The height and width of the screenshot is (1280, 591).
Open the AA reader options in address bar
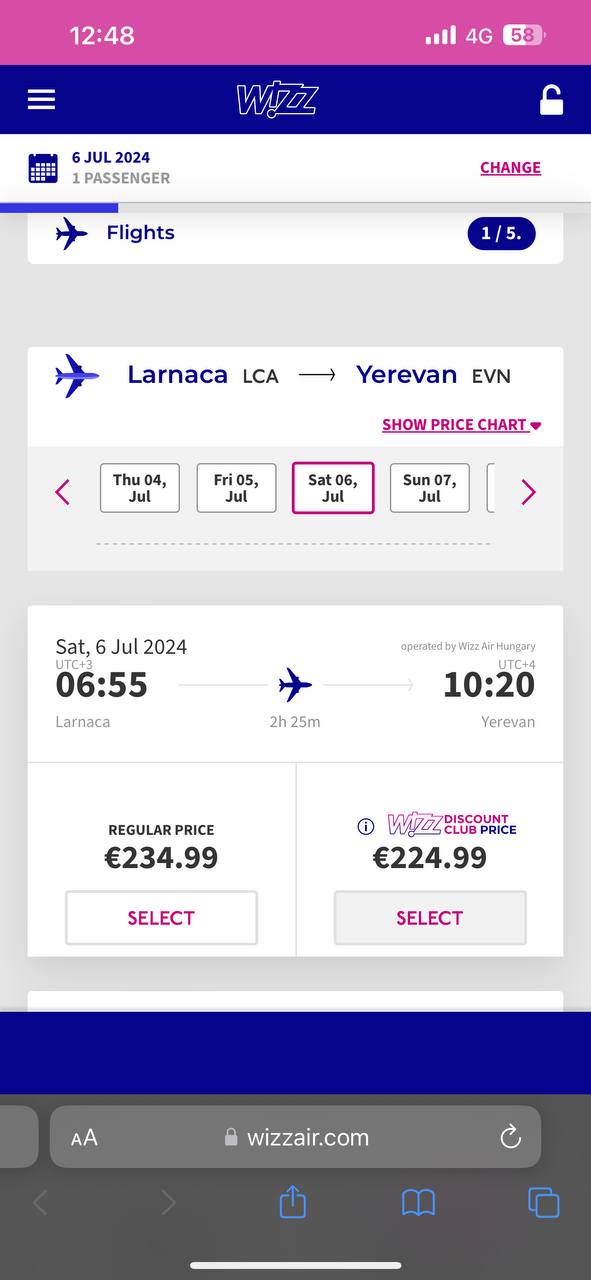tap(84, 1137)
